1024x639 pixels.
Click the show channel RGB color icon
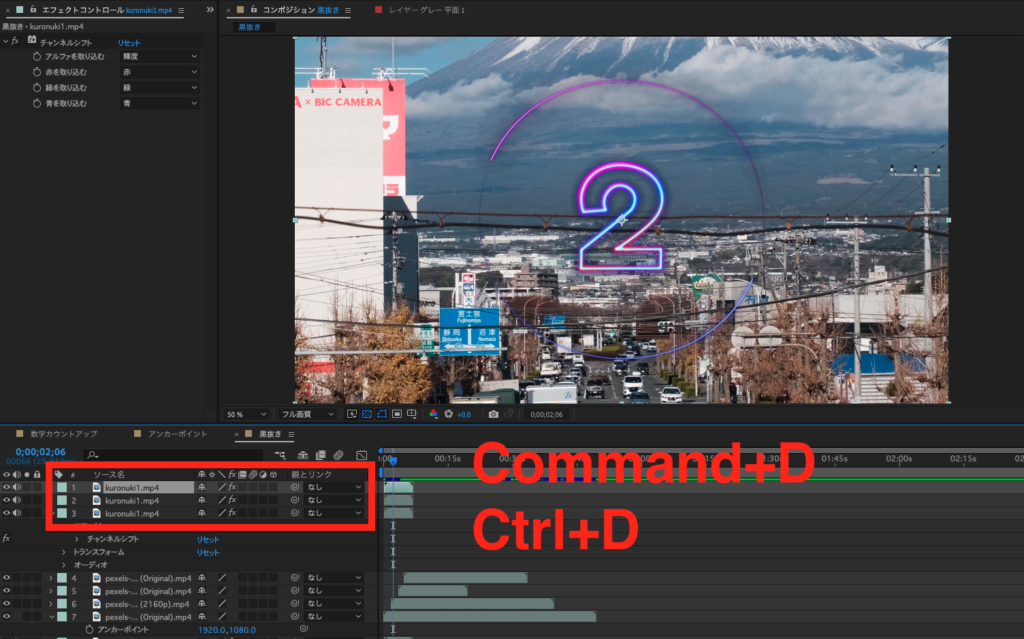coord(433,414)
